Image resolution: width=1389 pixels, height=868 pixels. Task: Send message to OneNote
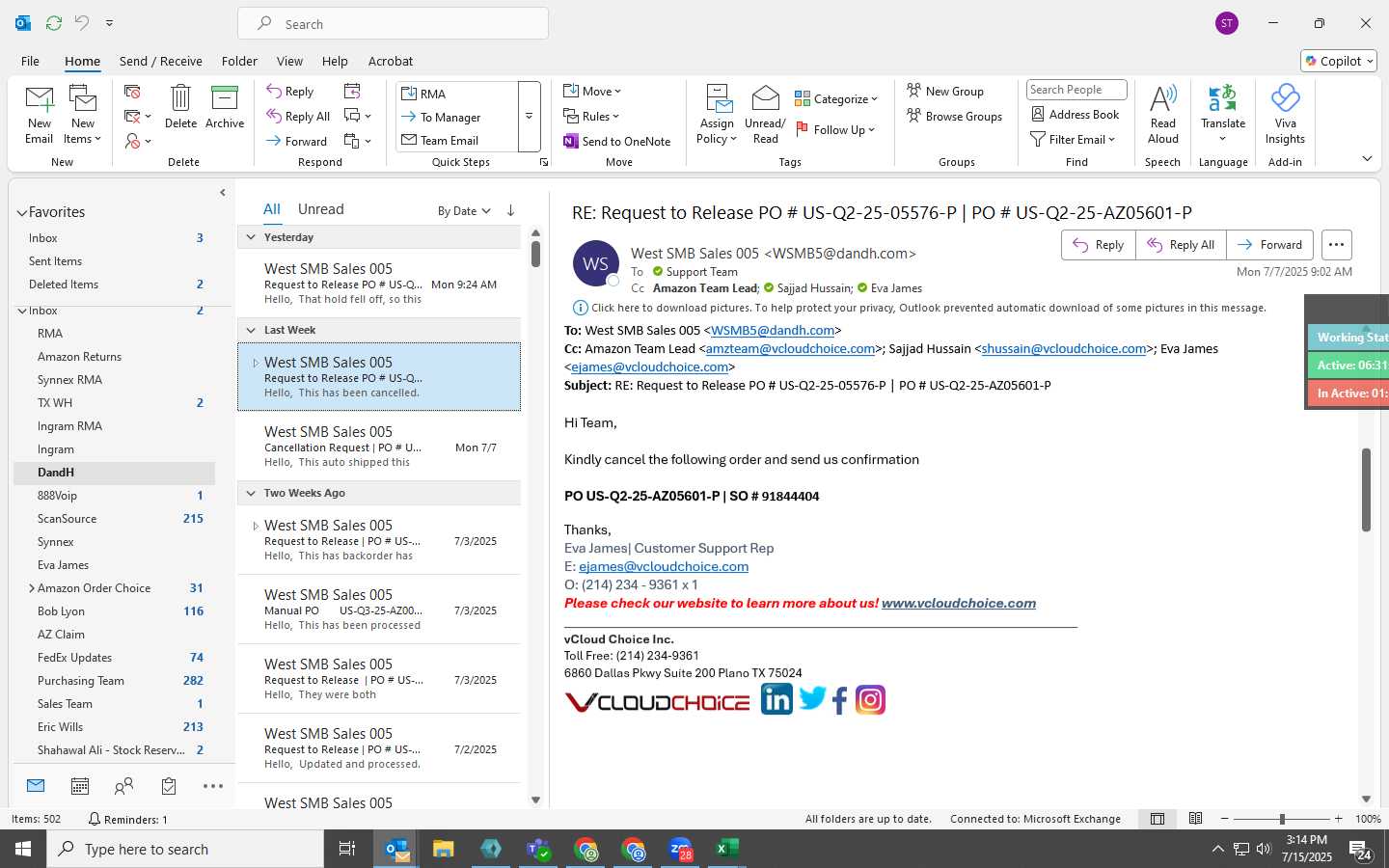(617, 142)
